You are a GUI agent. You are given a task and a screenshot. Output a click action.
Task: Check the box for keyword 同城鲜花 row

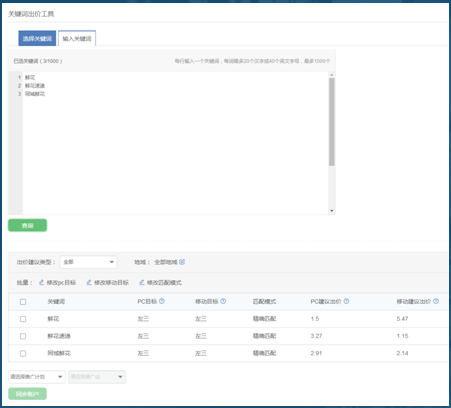click(23, 353)
